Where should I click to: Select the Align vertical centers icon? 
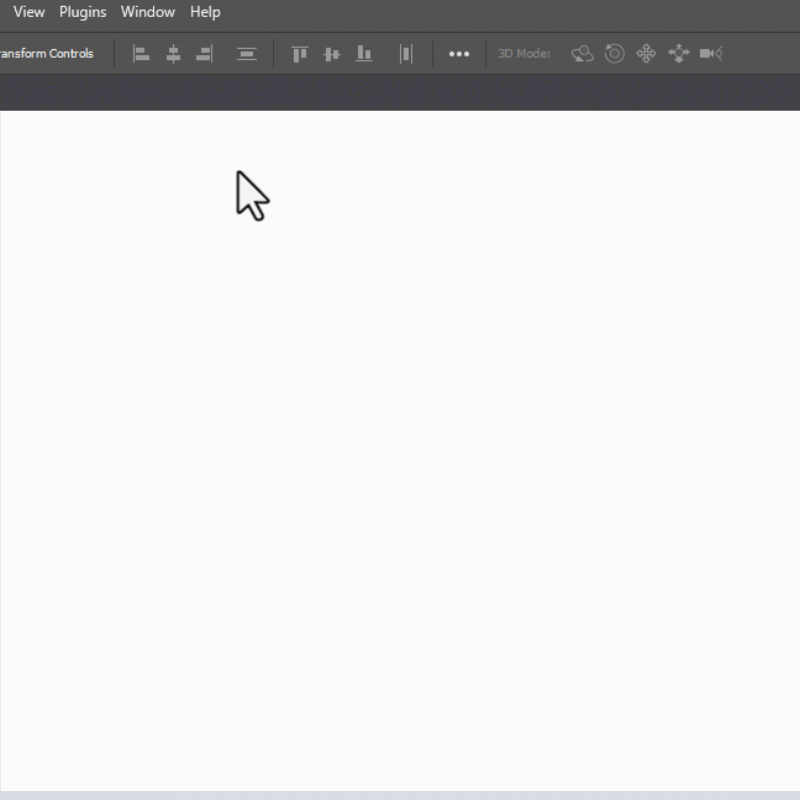click(332, 54)
